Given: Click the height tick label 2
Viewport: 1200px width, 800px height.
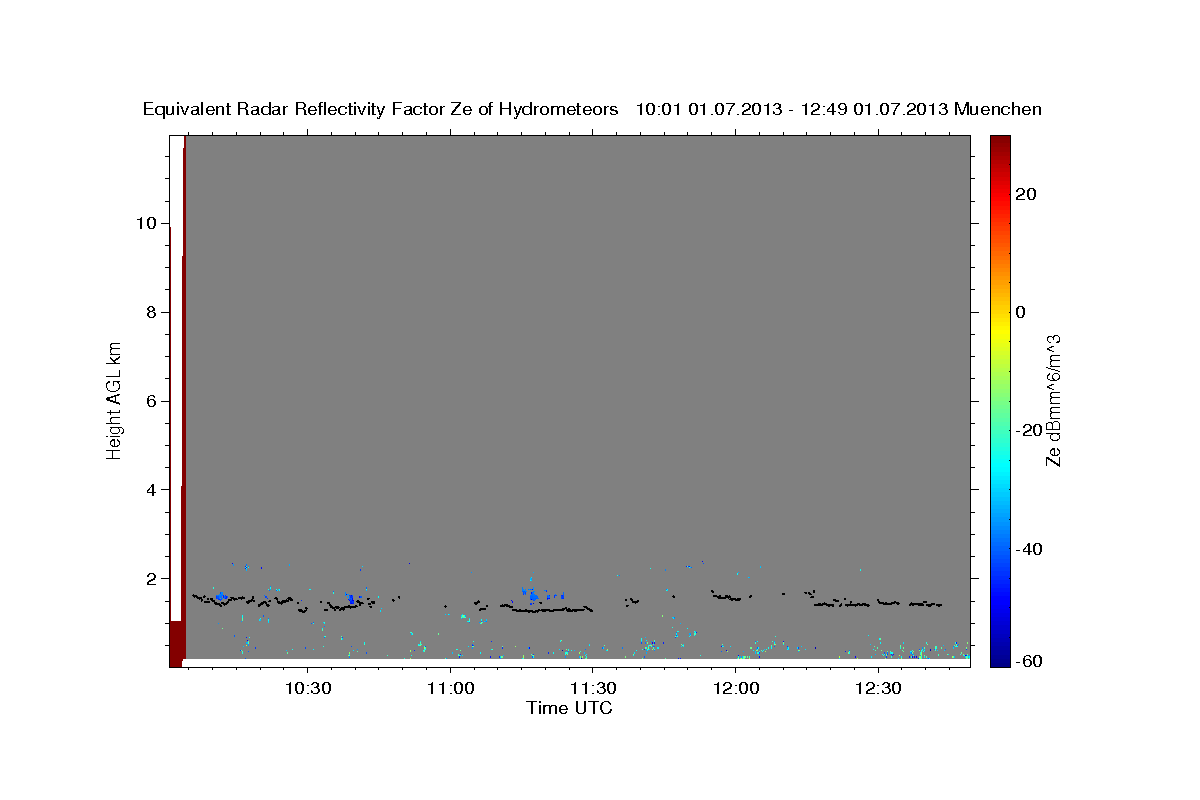Looking at the screenshot, I should (x=152, y=579).
